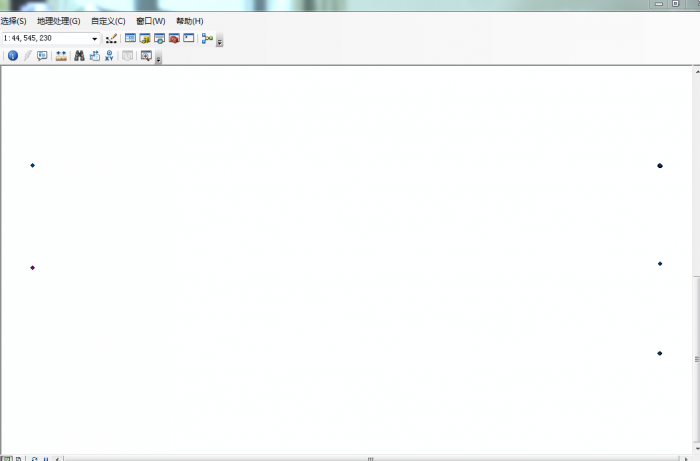Open the Python window icon

[x=188, y=39]
